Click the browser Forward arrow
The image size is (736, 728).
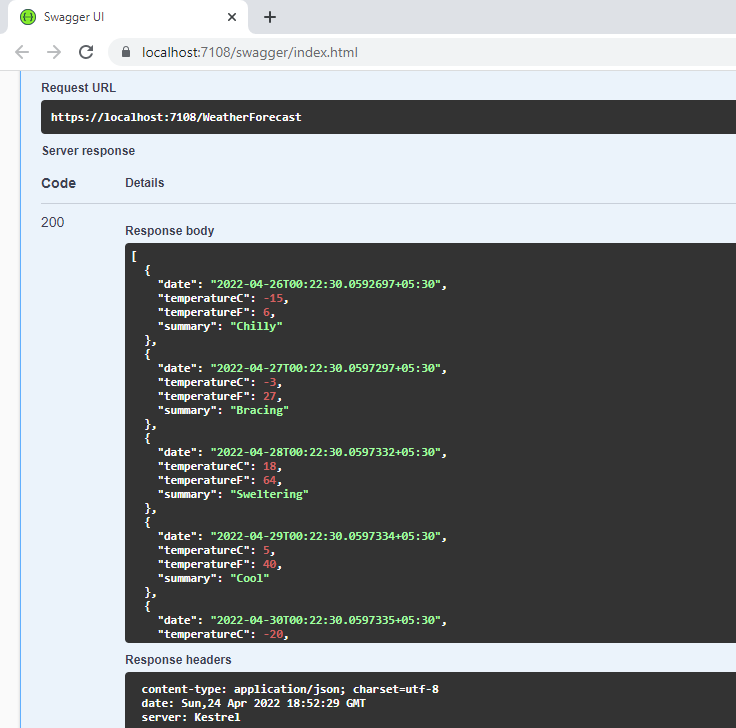tap(54, 52)
